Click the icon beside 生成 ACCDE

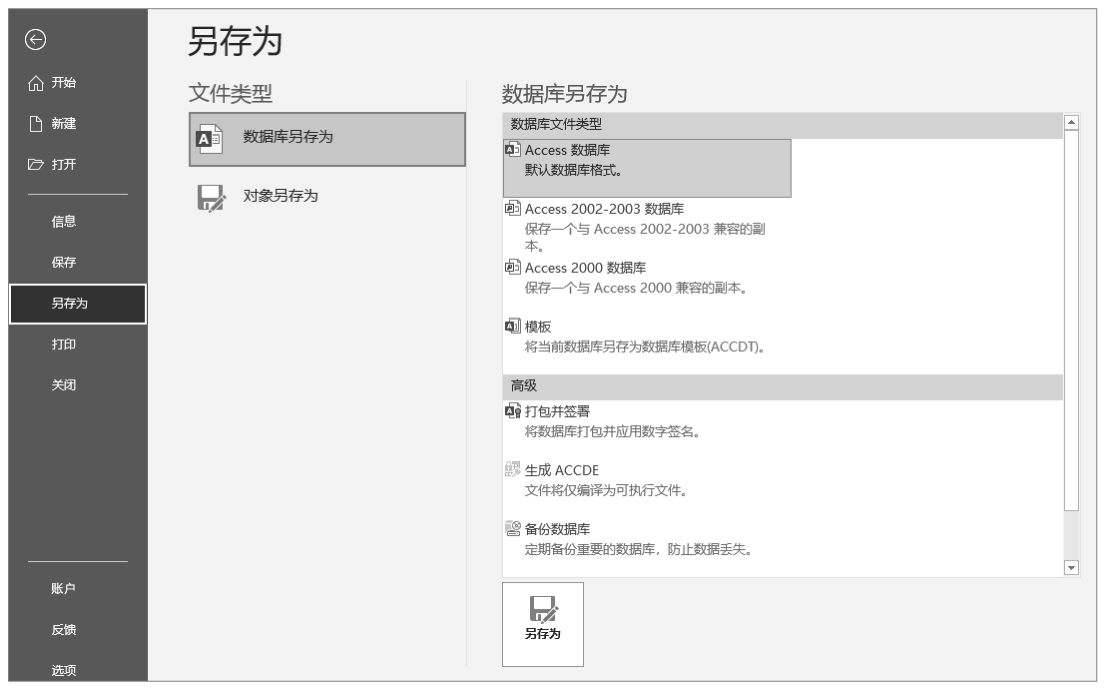(513, 469)
